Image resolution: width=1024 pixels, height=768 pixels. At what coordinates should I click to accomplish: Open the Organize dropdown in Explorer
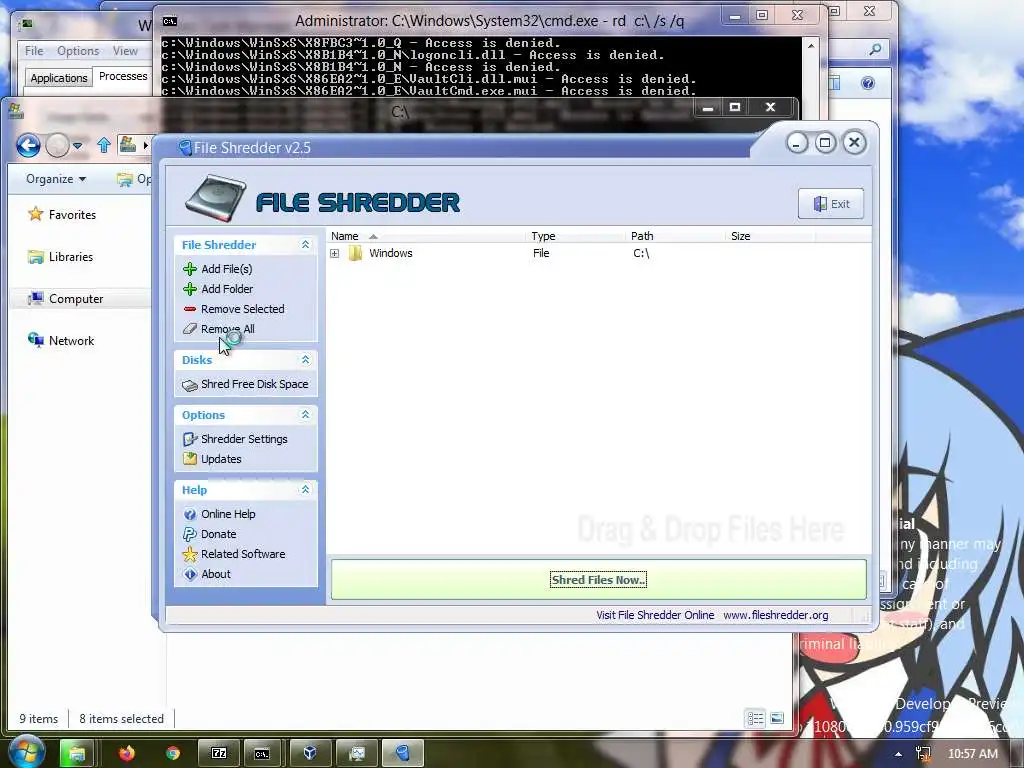(x=56, y=179)
